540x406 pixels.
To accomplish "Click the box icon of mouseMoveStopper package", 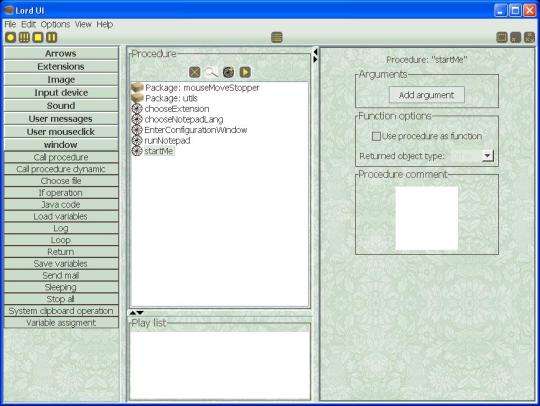I will click(137, 87).
